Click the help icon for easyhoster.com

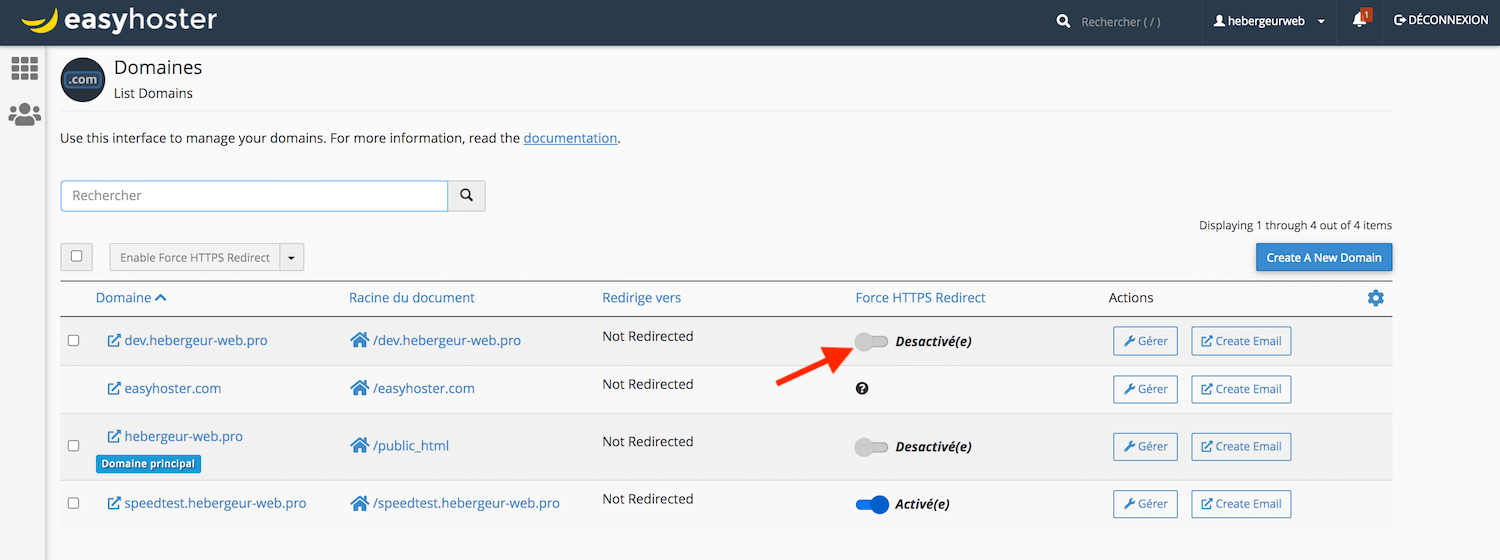[x=862, y=388]
